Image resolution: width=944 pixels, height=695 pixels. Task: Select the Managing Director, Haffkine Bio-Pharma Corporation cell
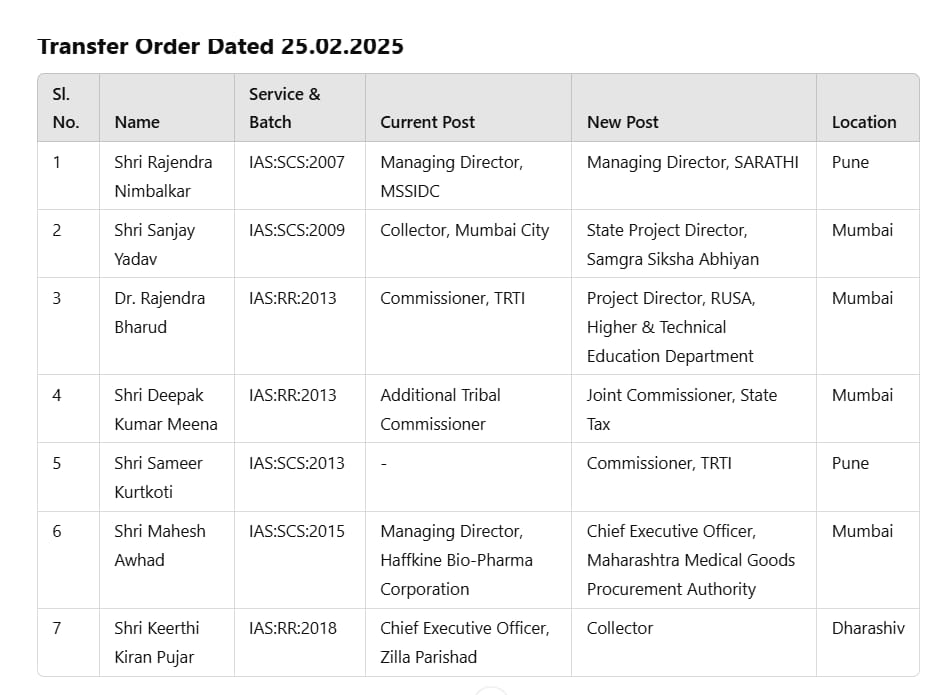pos(456,560)
